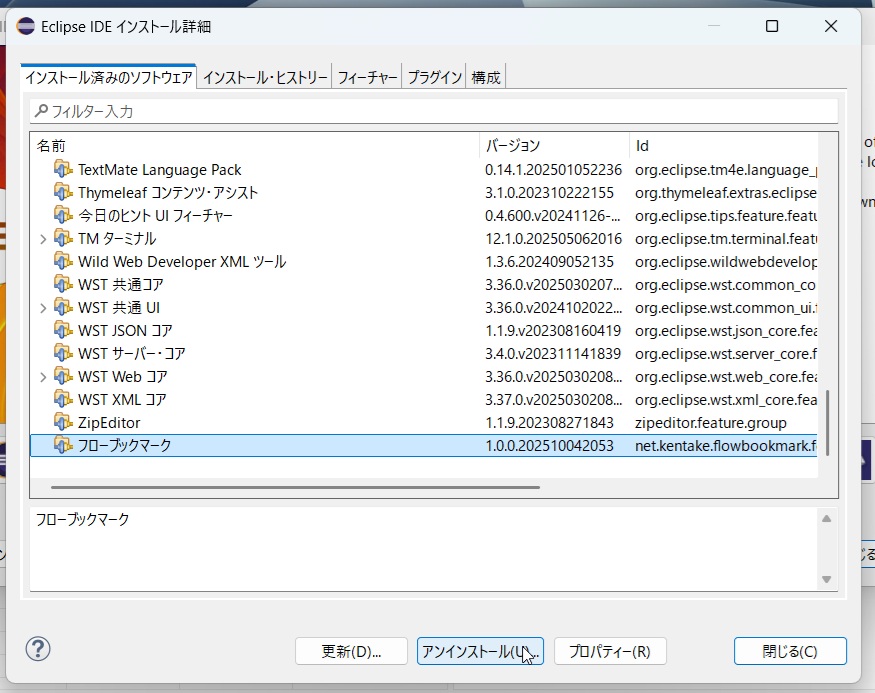This screenshot has height=693, width=875.
Task: Click the Wild Web Developer XML ツール icon
Action: tap(63, 262)
